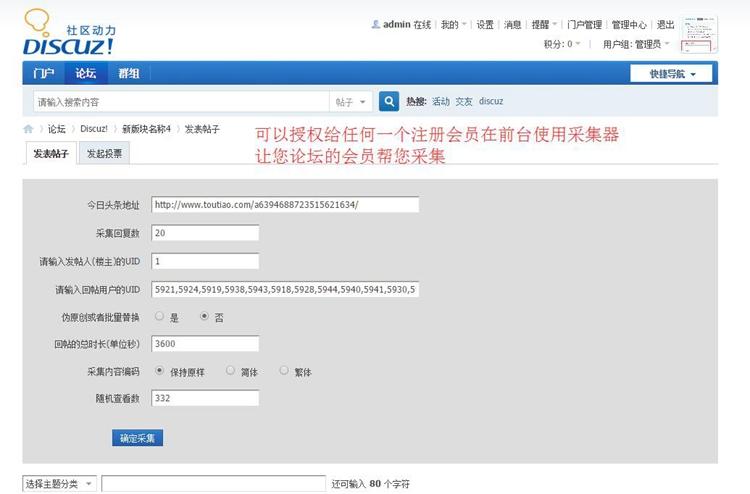Open the 快捷导航 dropdown
Screen dimensions: 750x494
671,73
